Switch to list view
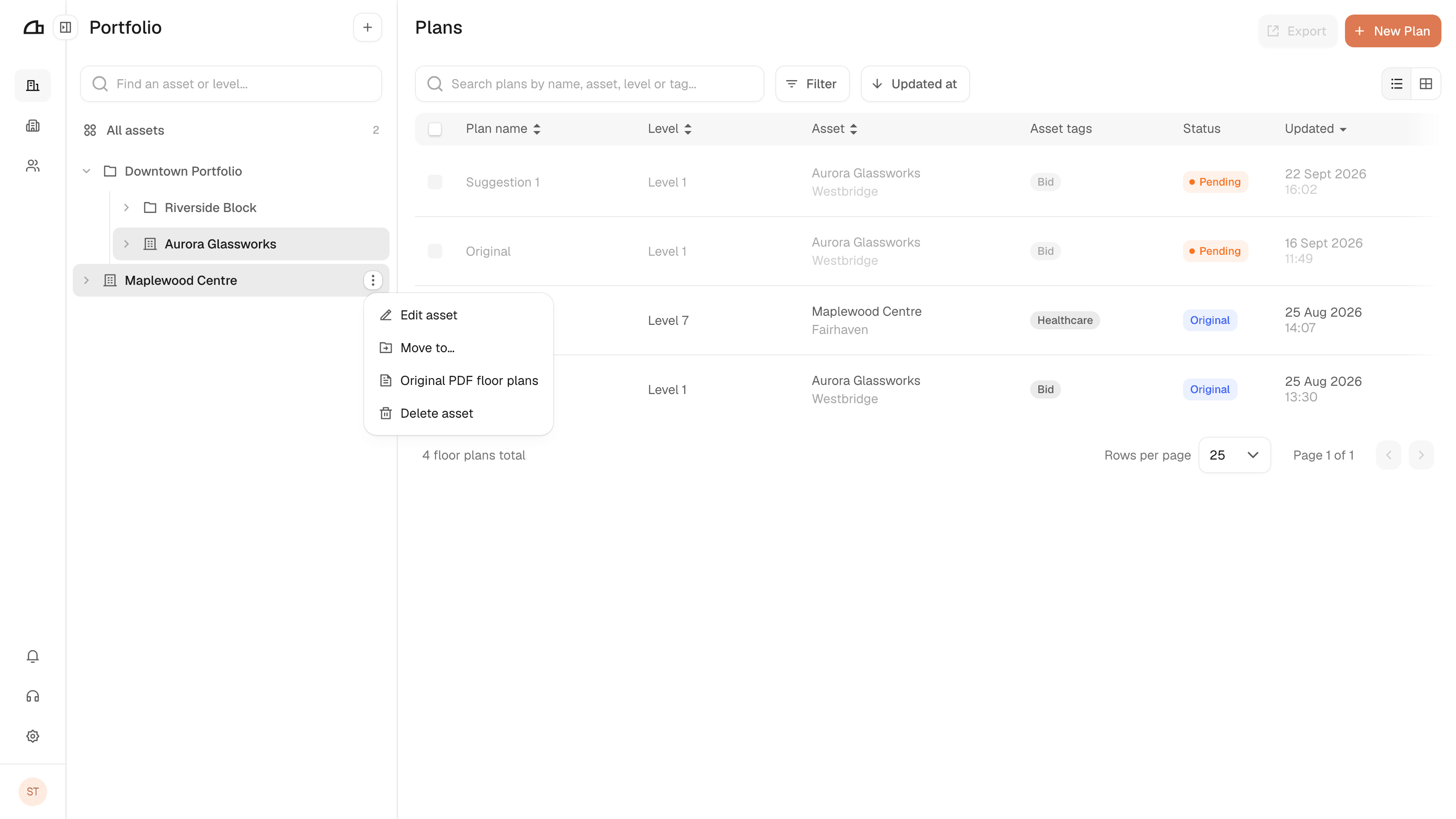This screenshot has width=1456, height=819. tap(1397, 84)
